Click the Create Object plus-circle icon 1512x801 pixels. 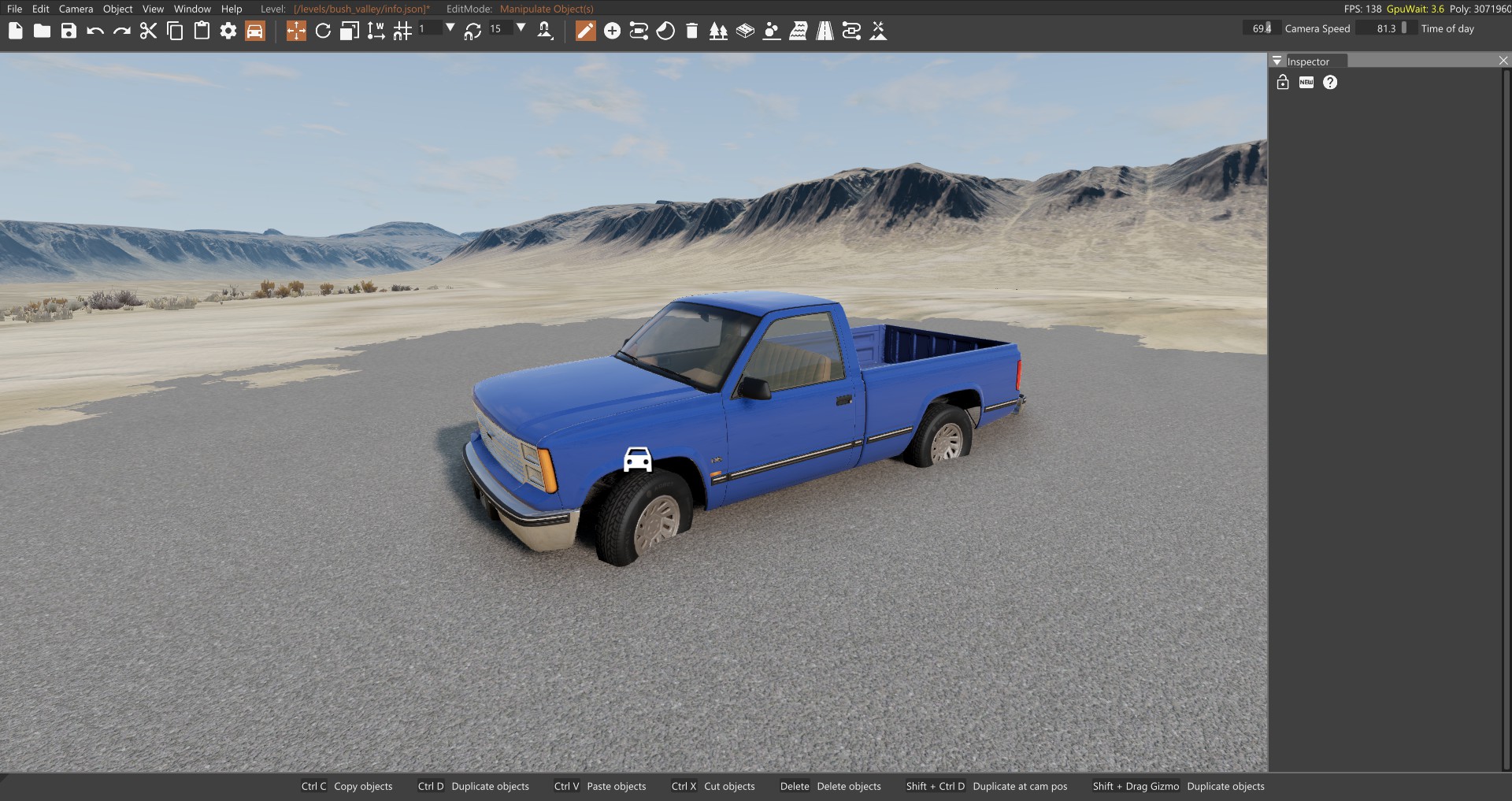click(x=613, y=31)
